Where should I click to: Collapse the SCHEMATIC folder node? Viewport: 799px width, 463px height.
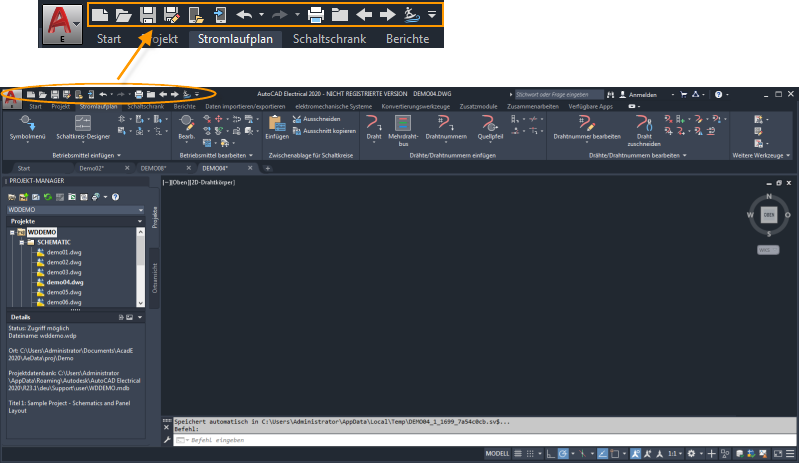coord(22,242)
